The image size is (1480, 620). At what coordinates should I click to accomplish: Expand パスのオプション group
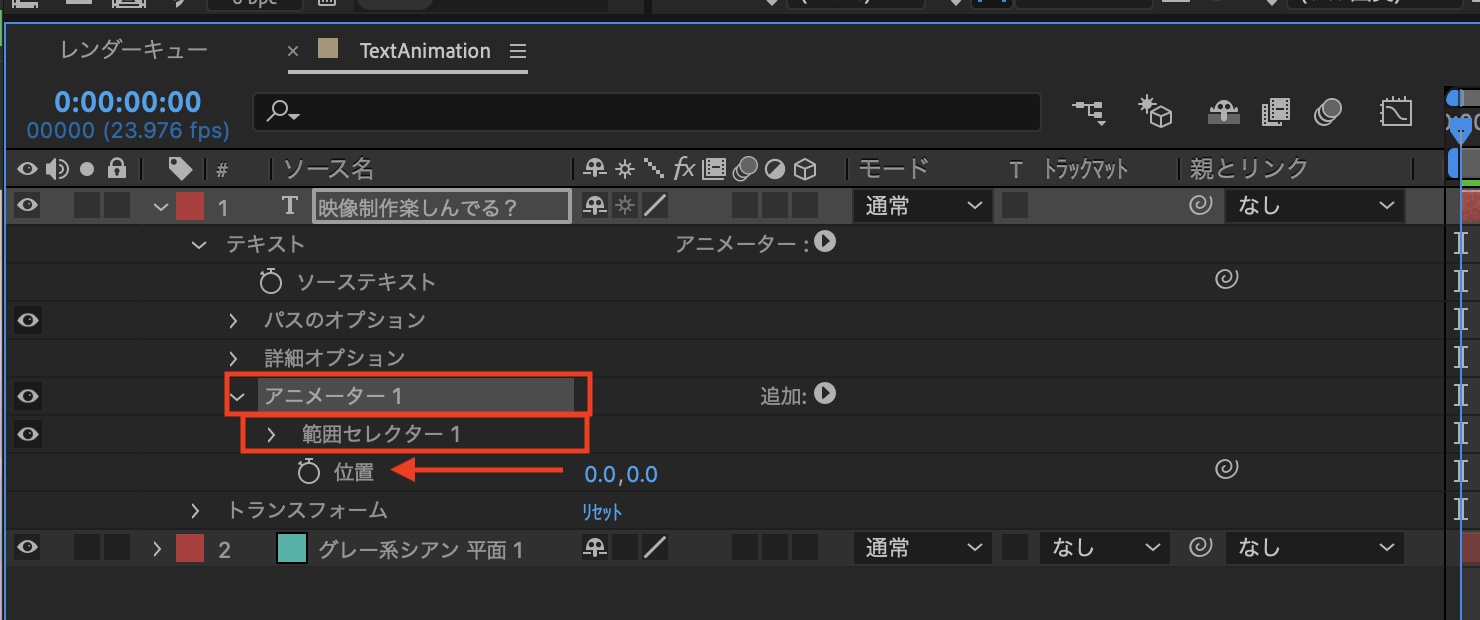click(x=233, y=321)
